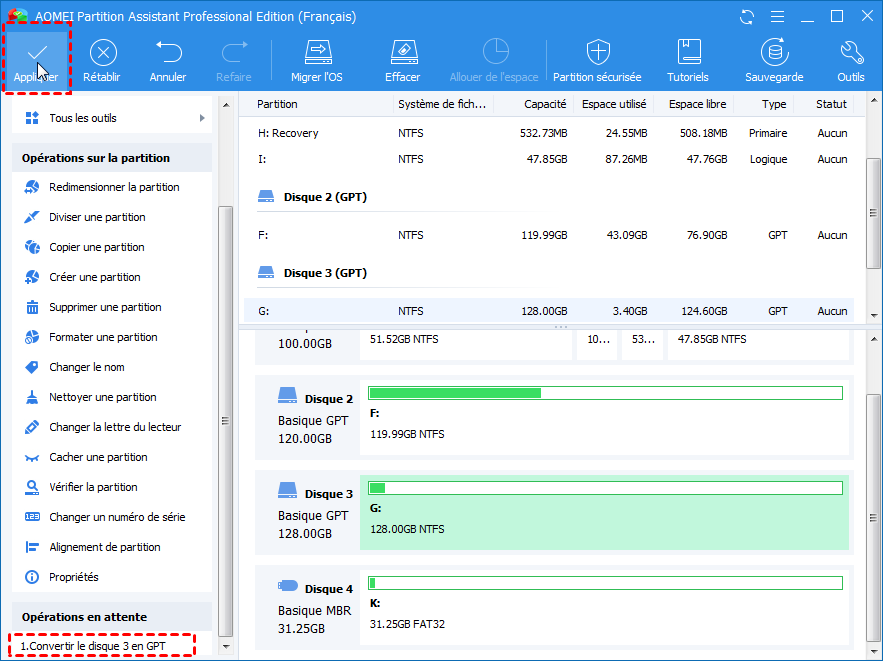Click the Appliquer checkmark icon
883x661 pixels.
pos(37,53)
